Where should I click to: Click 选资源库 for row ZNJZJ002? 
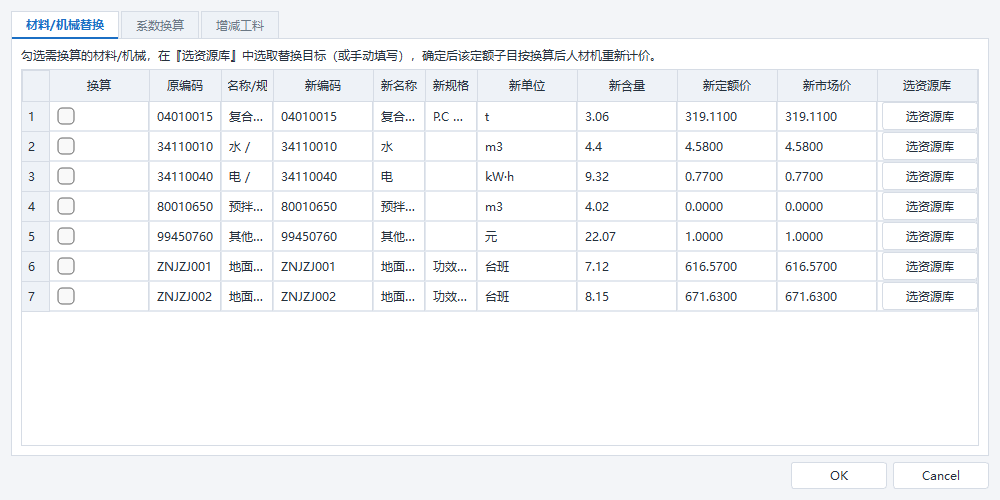point(929,297)
